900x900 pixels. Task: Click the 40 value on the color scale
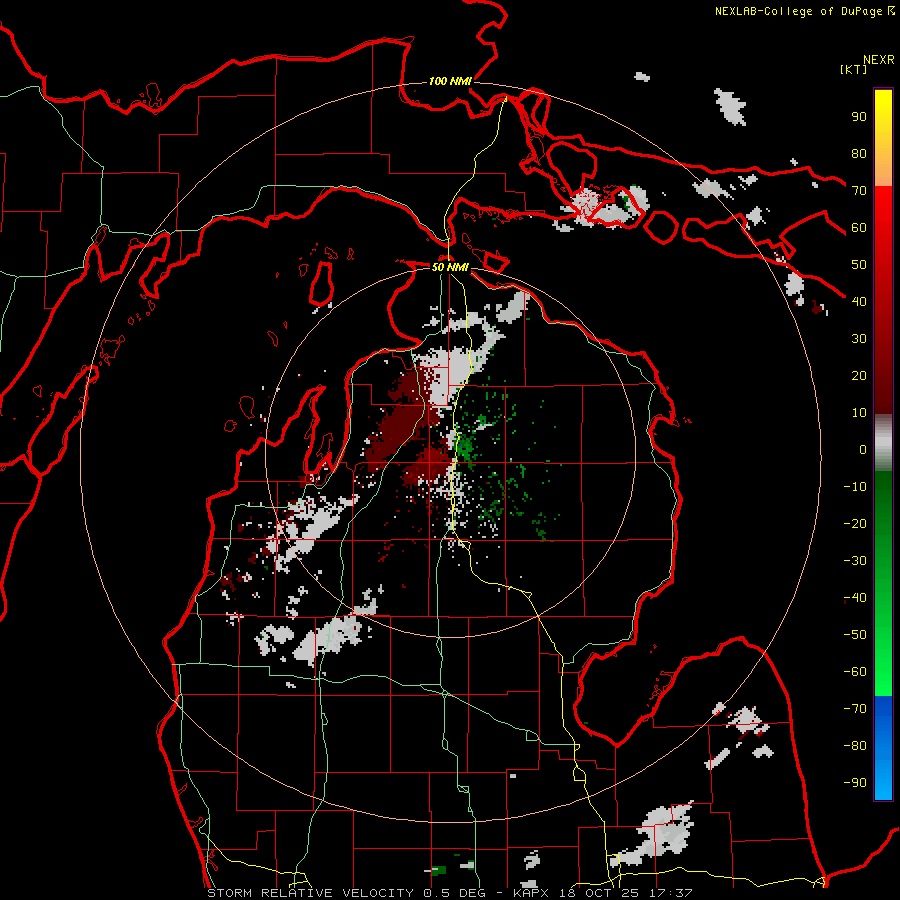(x=859, y=301)
